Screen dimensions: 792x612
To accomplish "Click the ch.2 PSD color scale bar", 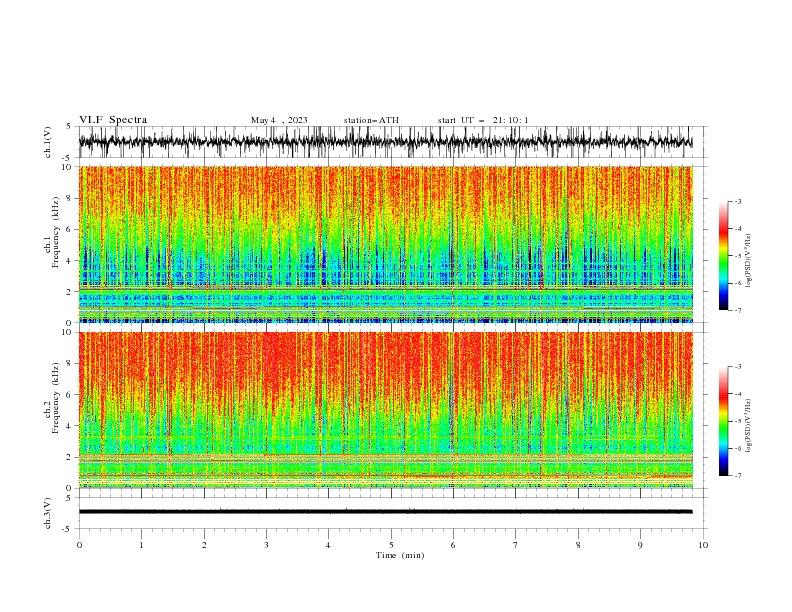I will pos(723,421).
